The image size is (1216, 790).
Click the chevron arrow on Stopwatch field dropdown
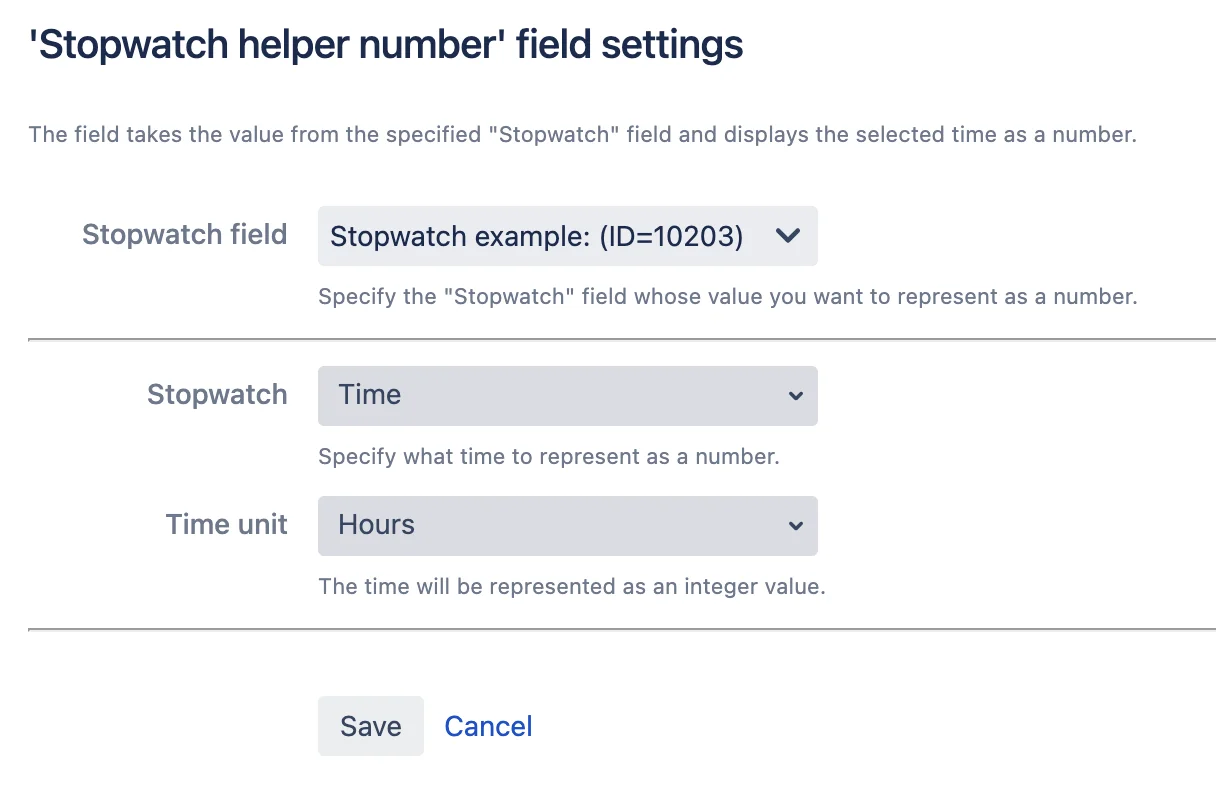(x=788, y=236)
